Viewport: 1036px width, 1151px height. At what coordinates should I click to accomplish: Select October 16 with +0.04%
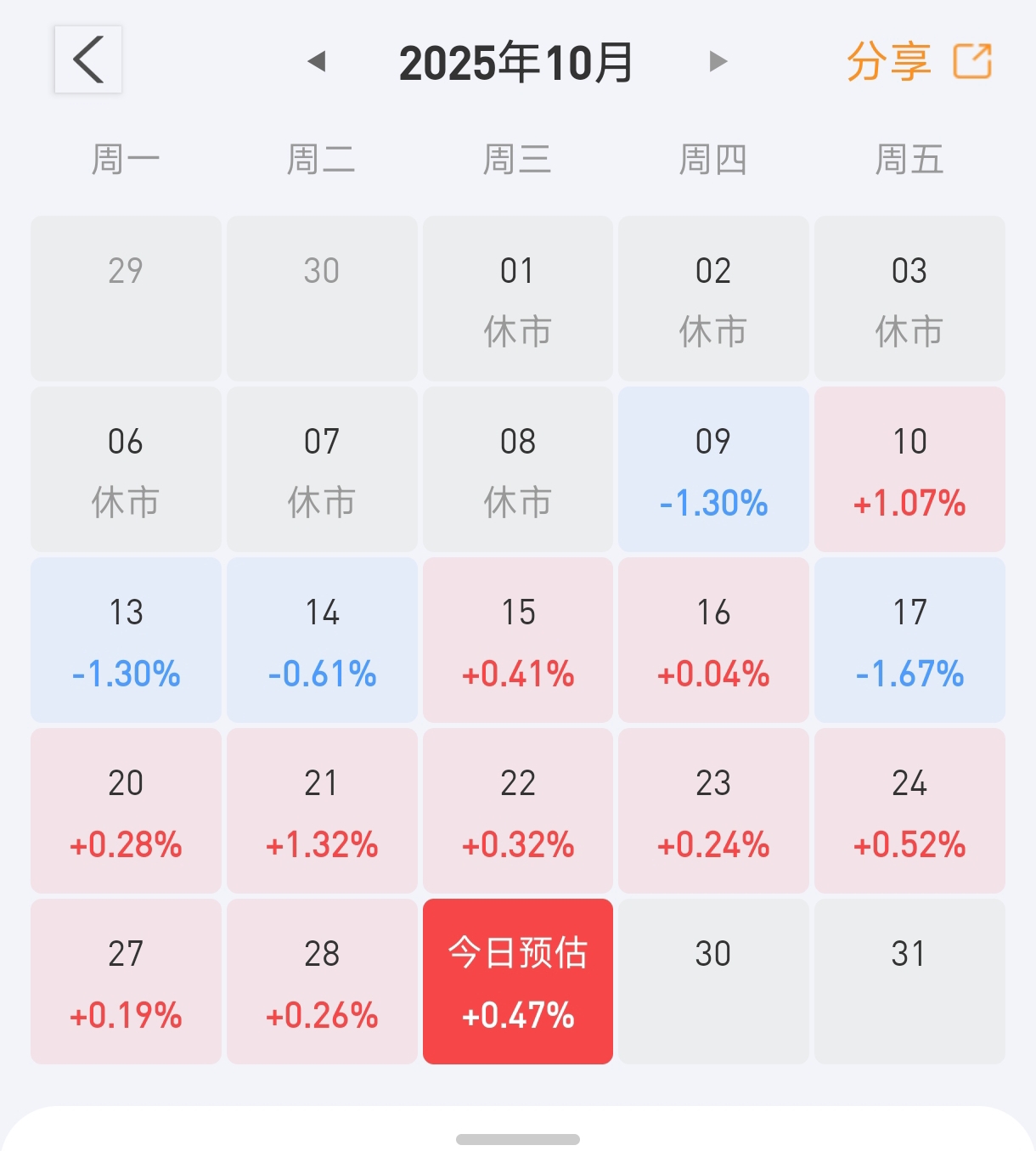tap(713, 640)
